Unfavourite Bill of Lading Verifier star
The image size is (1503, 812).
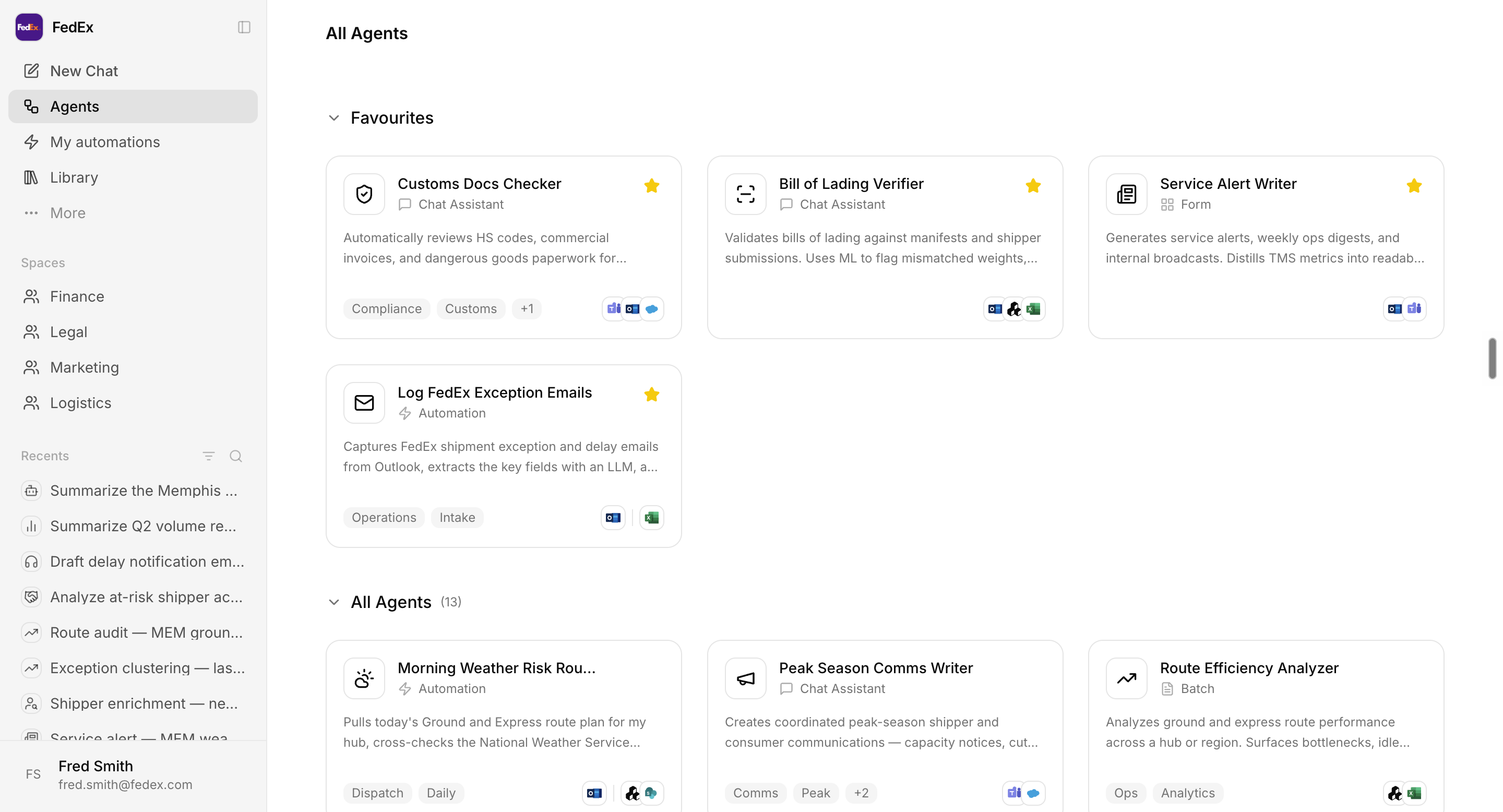pyautogui.click(x=1033, y=186)
